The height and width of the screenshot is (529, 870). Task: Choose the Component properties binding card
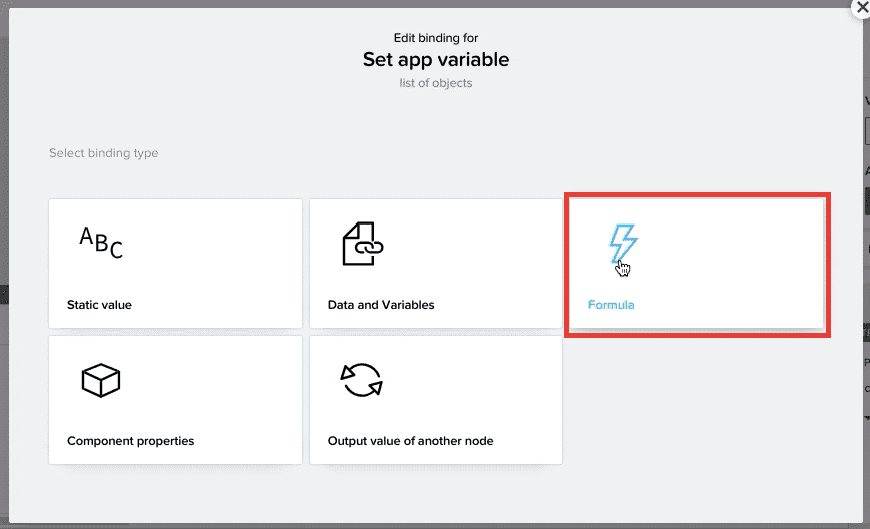click(x=175, y=400)
